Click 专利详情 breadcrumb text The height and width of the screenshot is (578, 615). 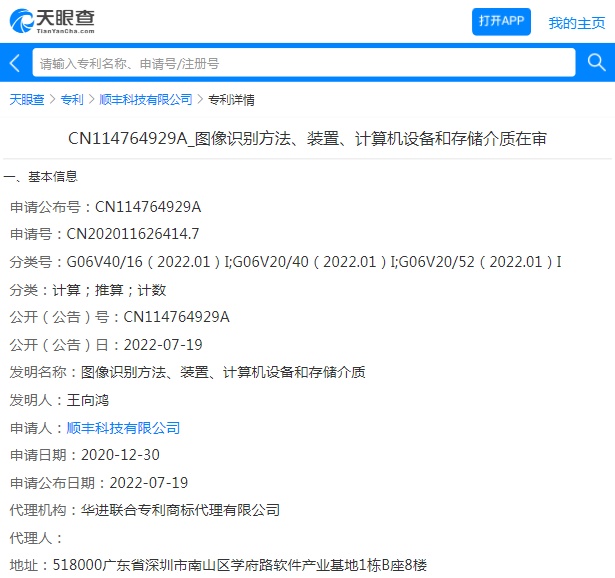pos(231,100)
